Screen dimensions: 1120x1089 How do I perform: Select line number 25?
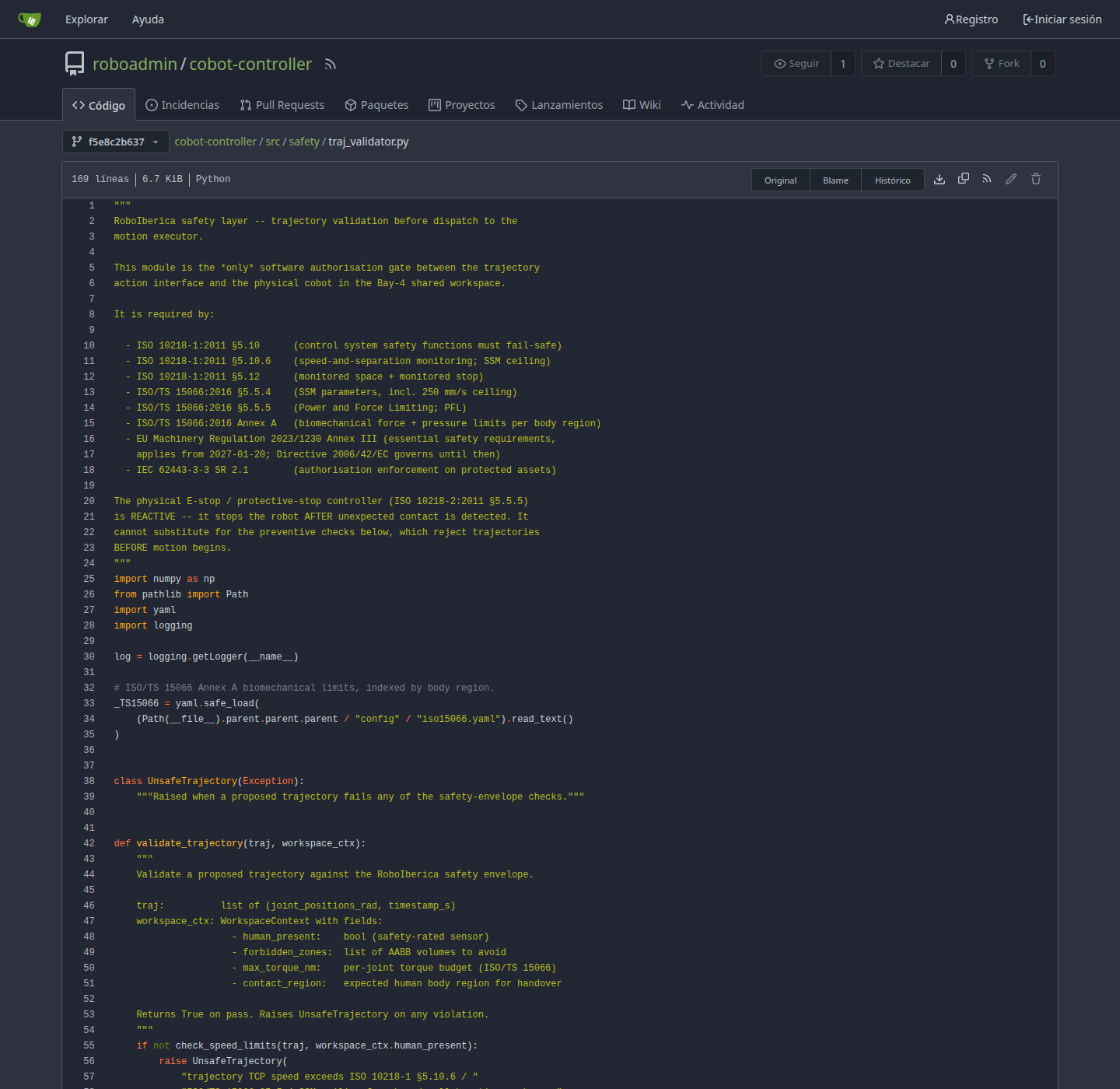pos(89,579)
